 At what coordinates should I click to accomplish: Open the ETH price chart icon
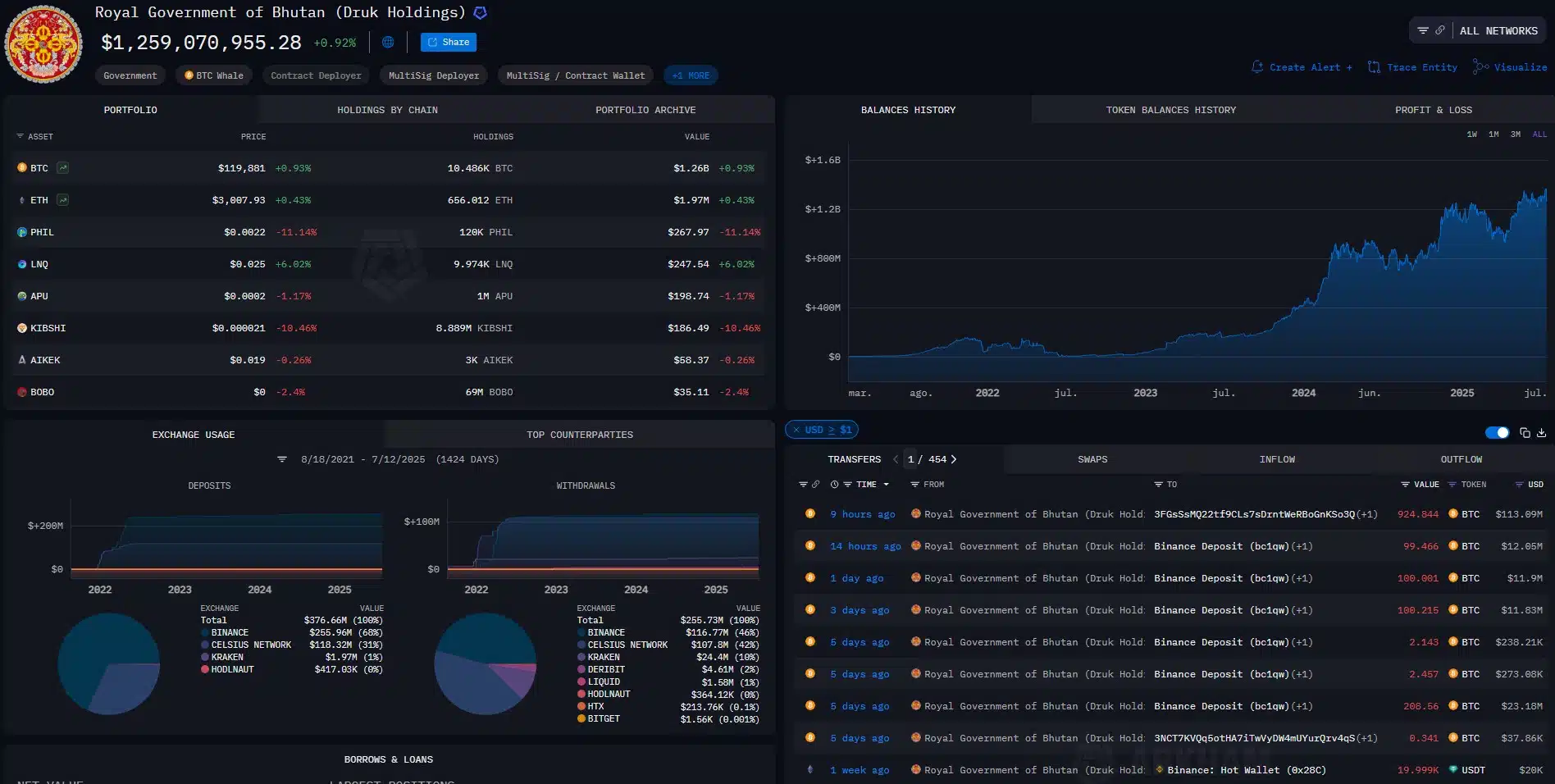(63, 200)
